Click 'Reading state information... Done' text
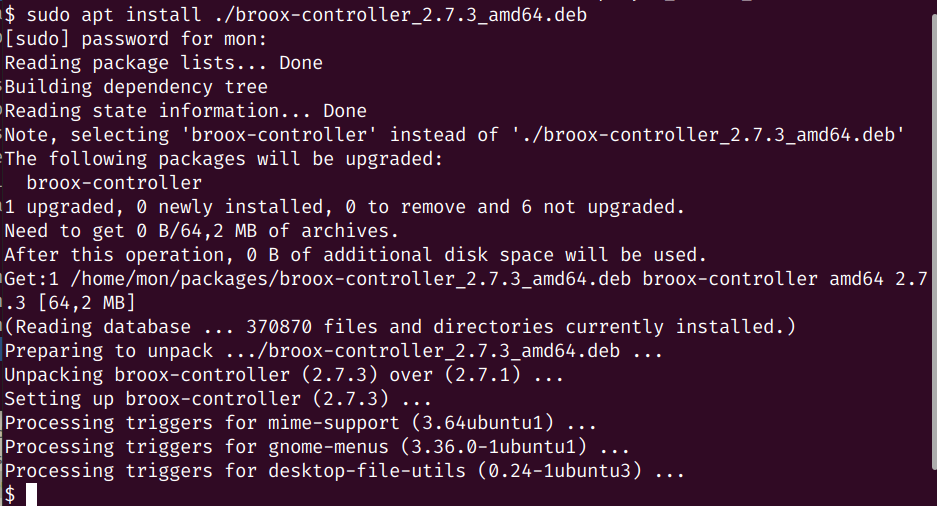937x506 pixels. tap(185, 111)
